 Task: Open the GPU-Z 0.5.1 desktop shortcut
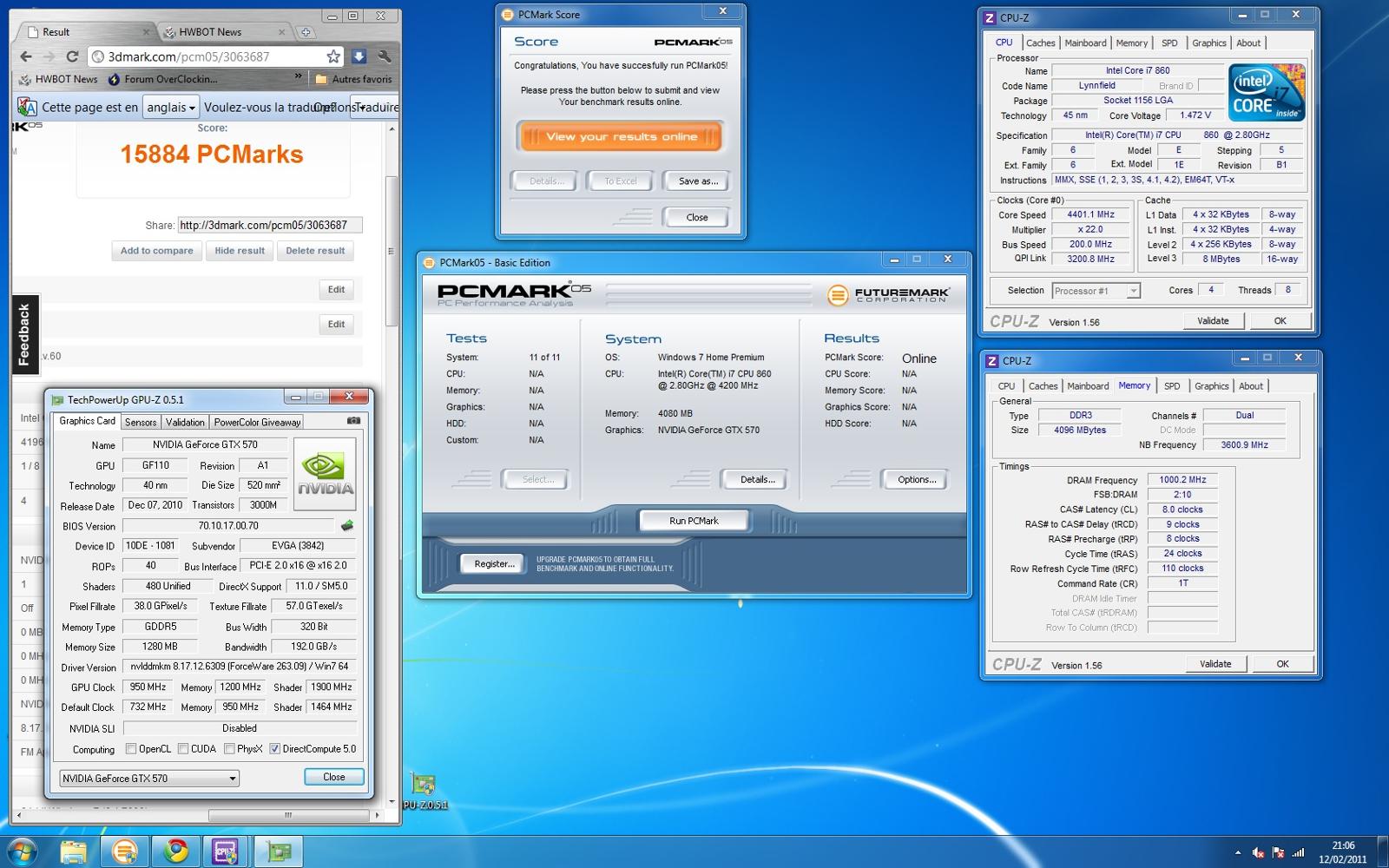(x=424, y=791)
